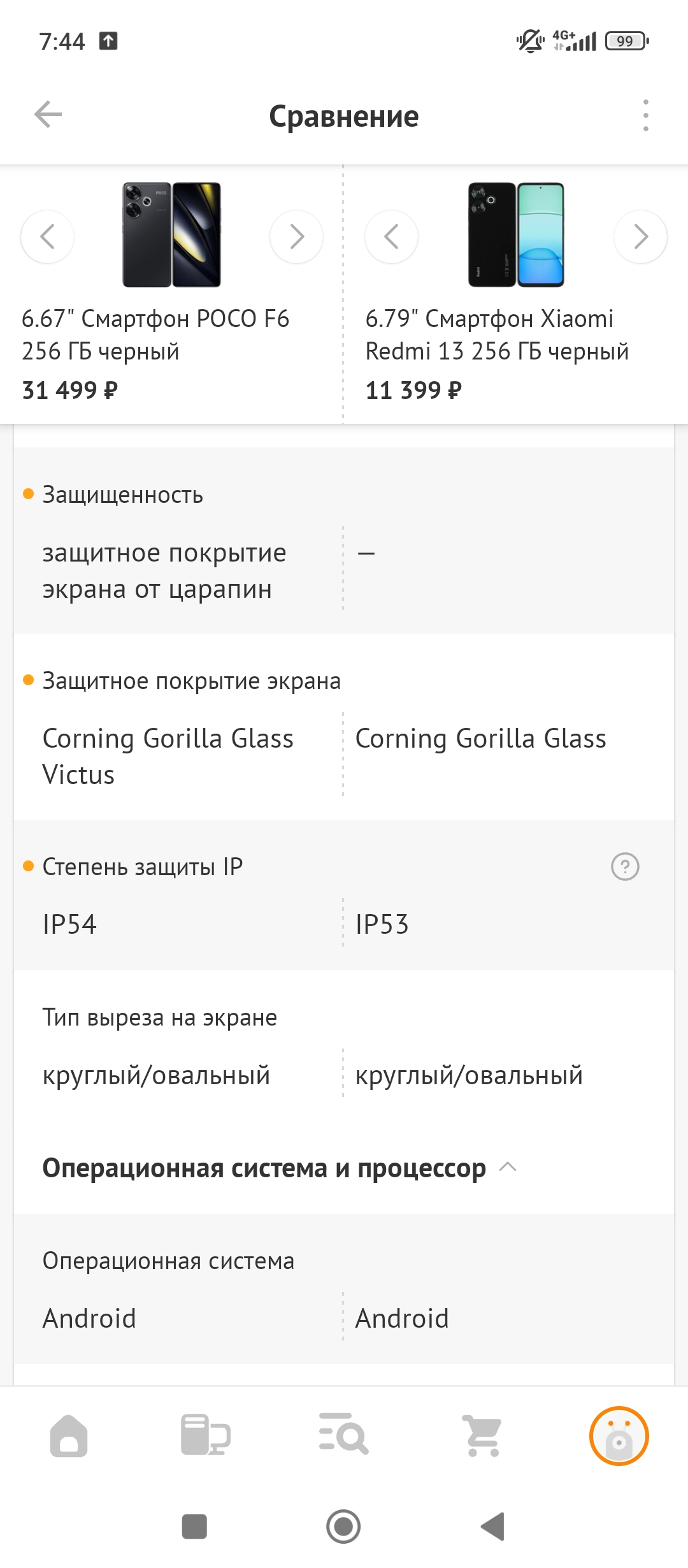Image resolution: width=688 pixels, height=1568 pixels.
Task: Show previous product in right column
Action: coord(391,236)
